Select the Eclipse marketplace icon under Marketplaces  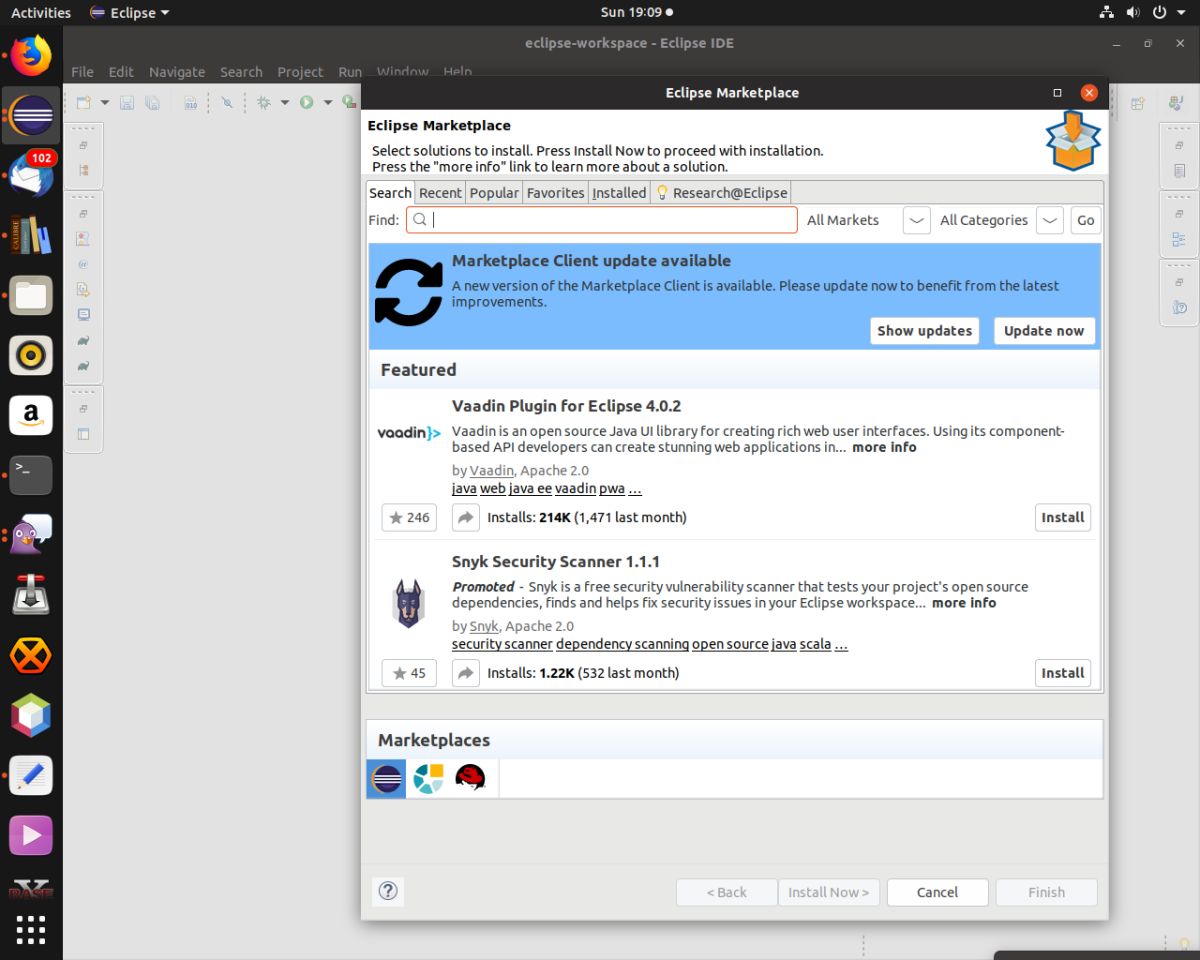386,778
